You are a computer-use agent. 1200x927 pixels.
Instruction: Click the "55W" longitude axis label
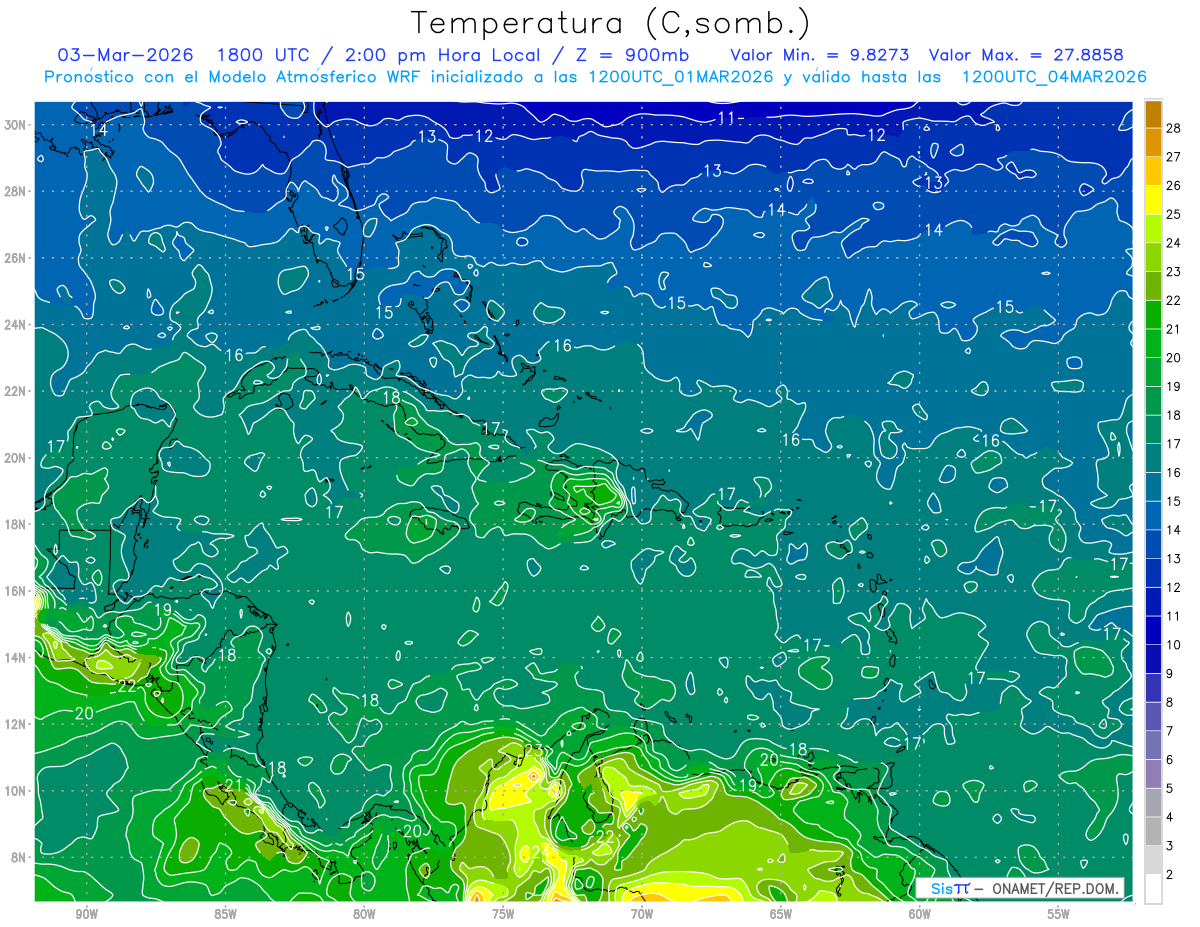click(x=1059, y=914)
